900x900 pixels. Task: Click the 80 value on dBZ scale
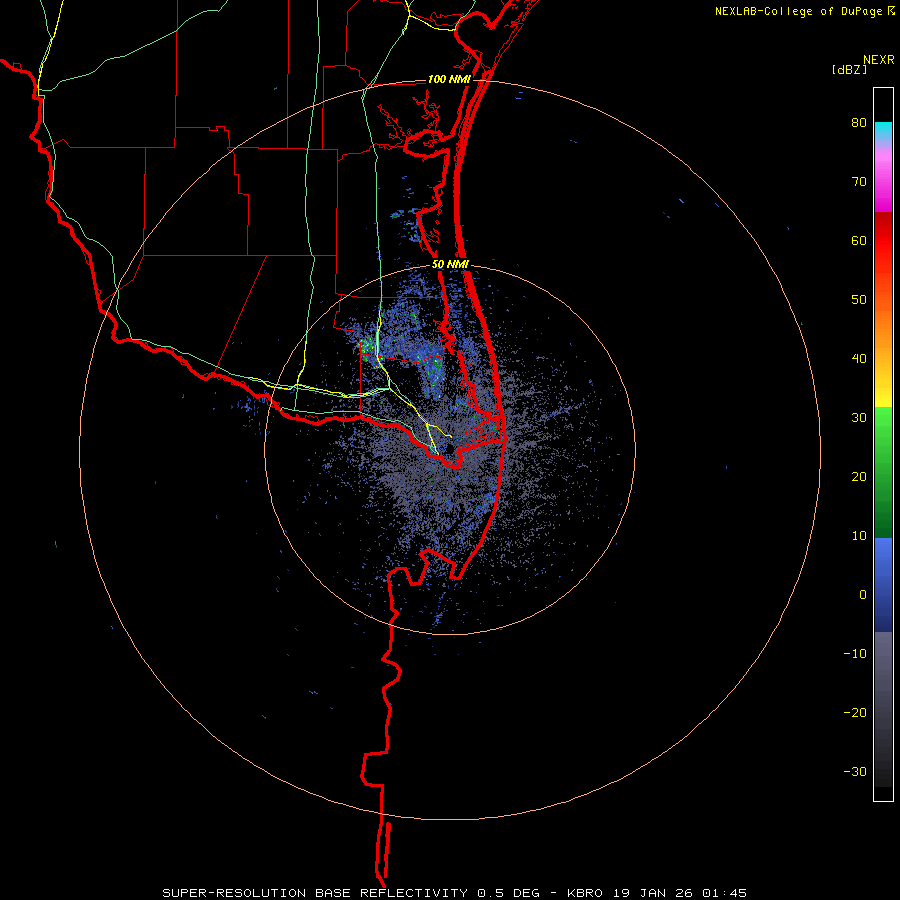coord(859,123)
